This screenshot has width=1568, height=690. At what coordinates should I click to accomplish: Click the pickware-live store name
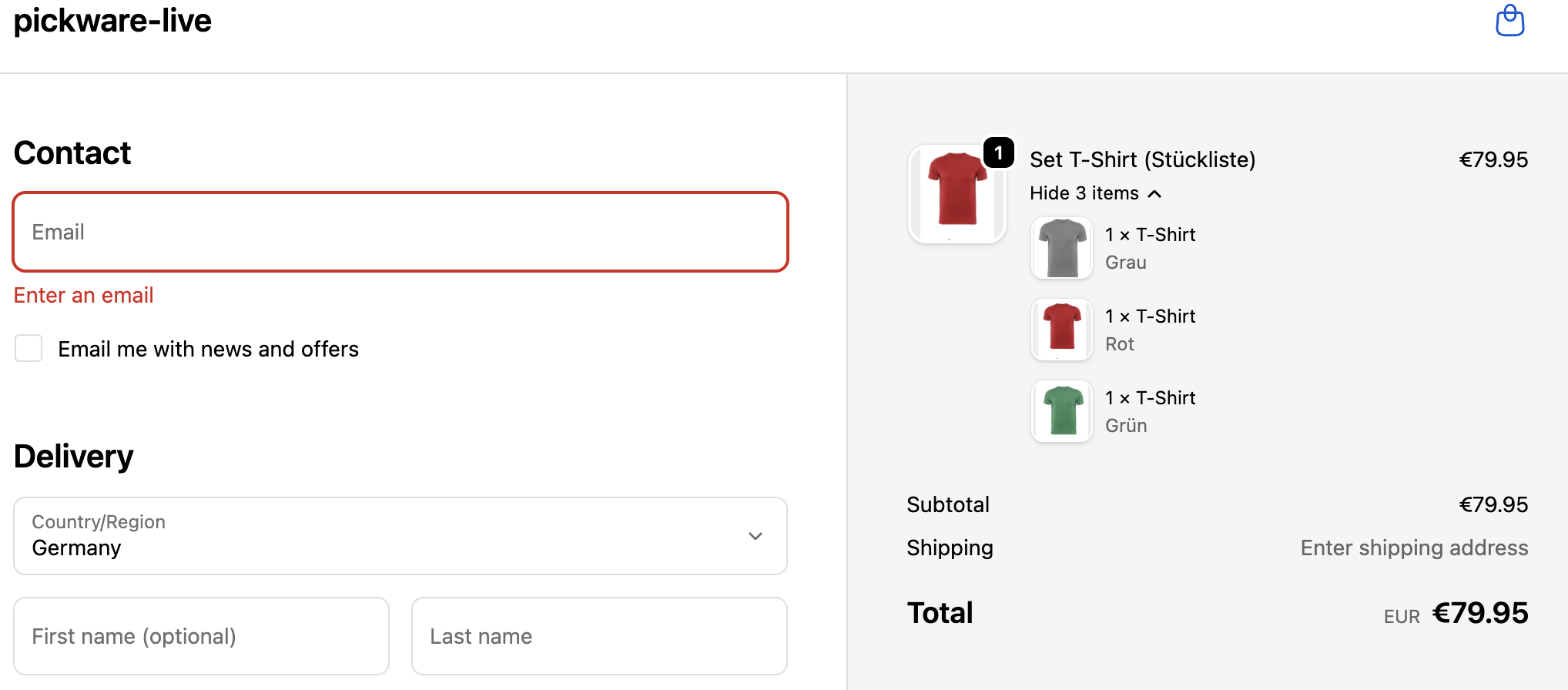[x=112, y=21]
